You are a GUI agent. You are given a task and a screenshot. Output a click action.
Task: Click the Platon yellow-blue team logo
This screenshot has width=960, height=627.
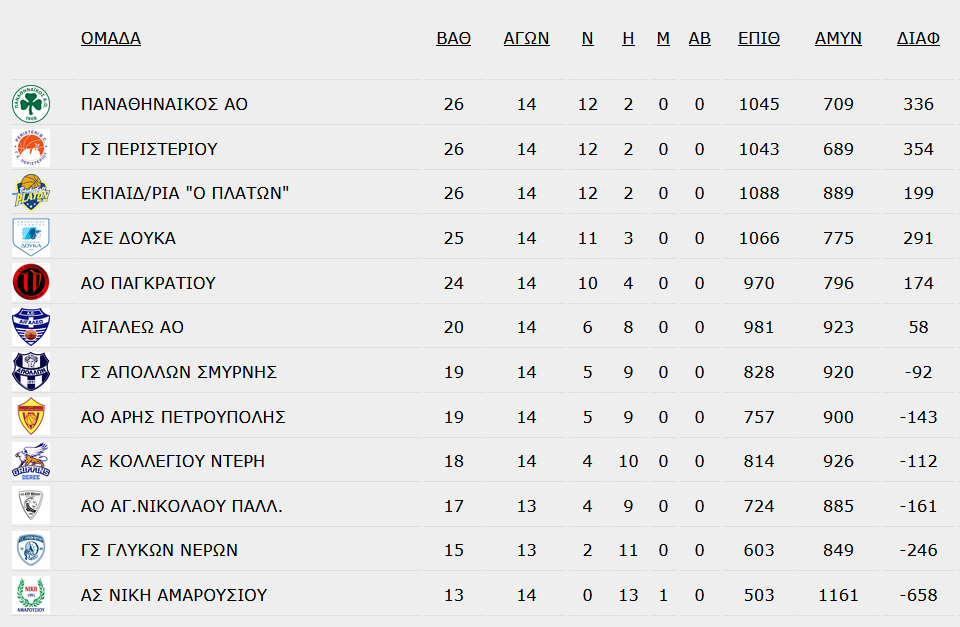(31, 193)
